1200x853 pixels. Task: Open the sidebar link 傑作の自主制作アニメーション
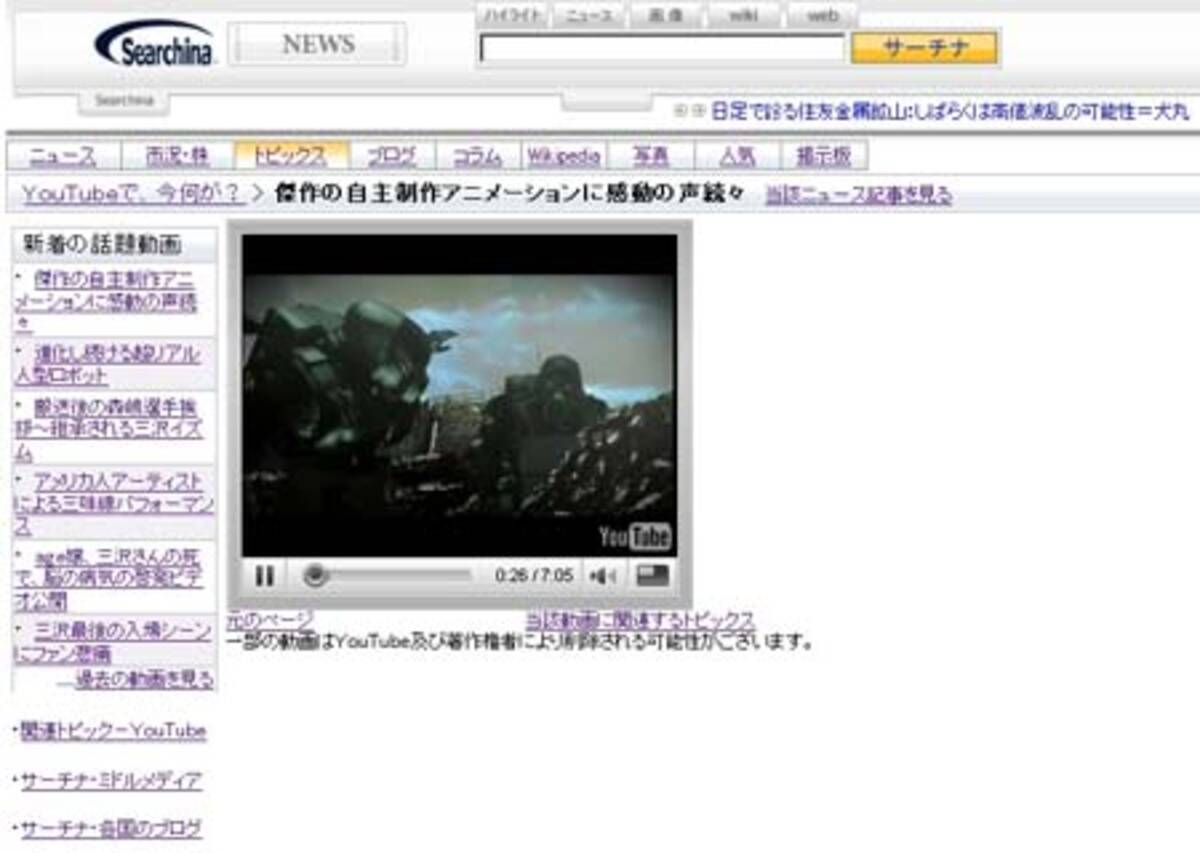point(107,301)
